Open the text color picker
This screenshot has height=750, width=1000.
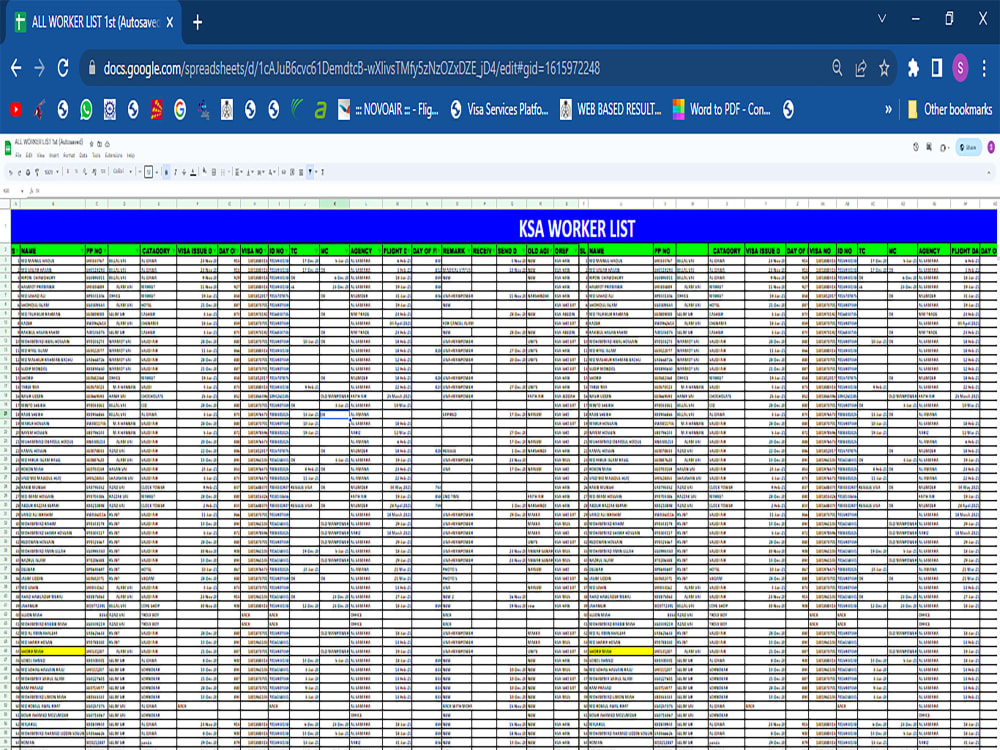(x=193, y=172)
